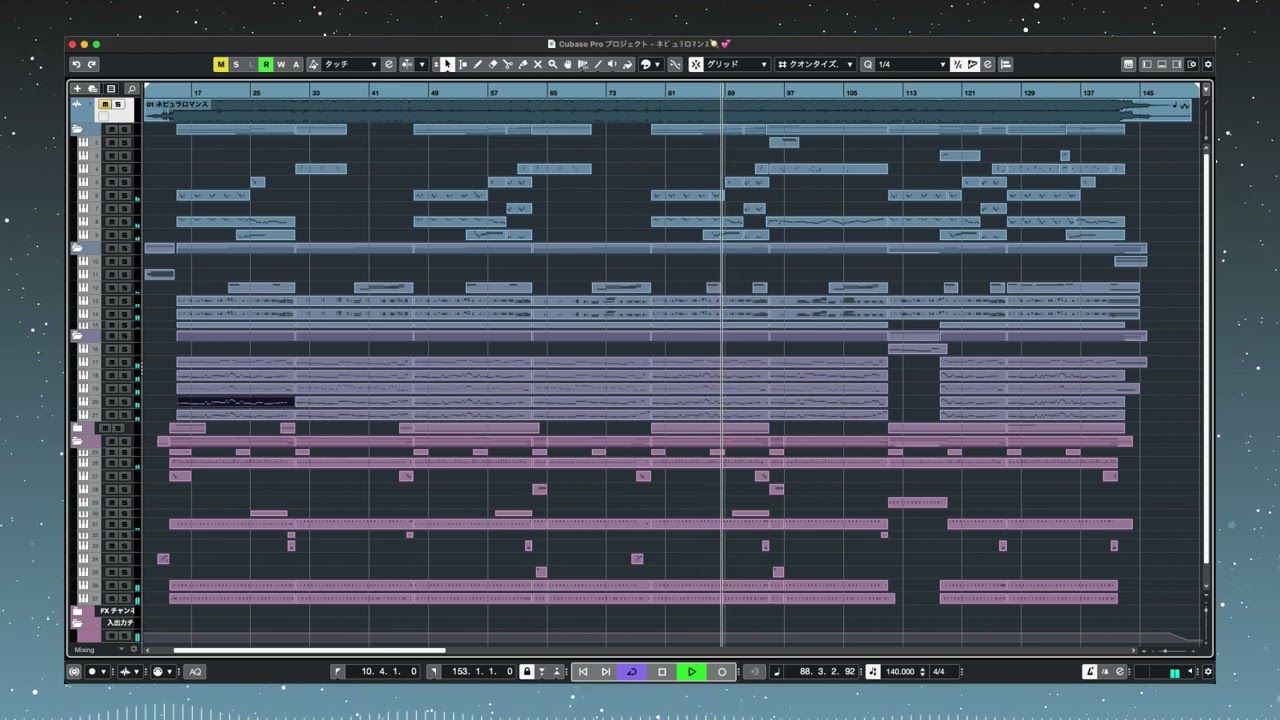The height and width of the screenshot is (720, 1280).
Task: Toggle the metronome click icon
Action: click(1090, 672)
